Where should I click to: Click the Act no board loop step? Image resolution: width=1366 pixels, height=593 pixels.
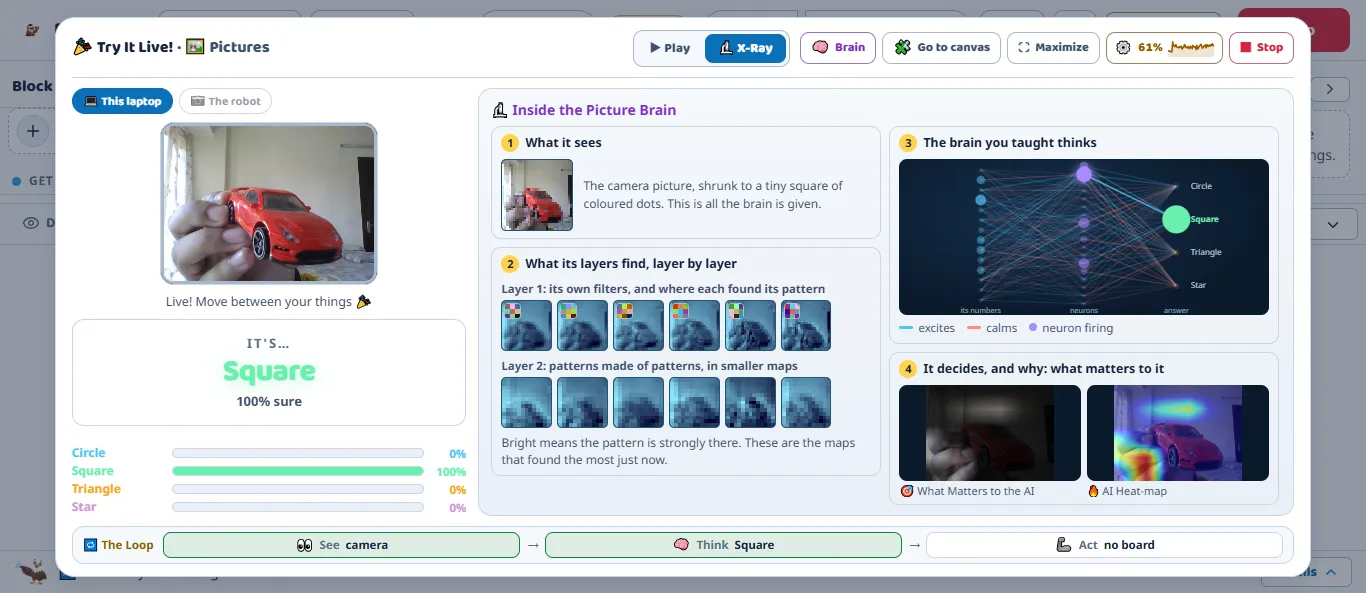(x=1104, y=545)
